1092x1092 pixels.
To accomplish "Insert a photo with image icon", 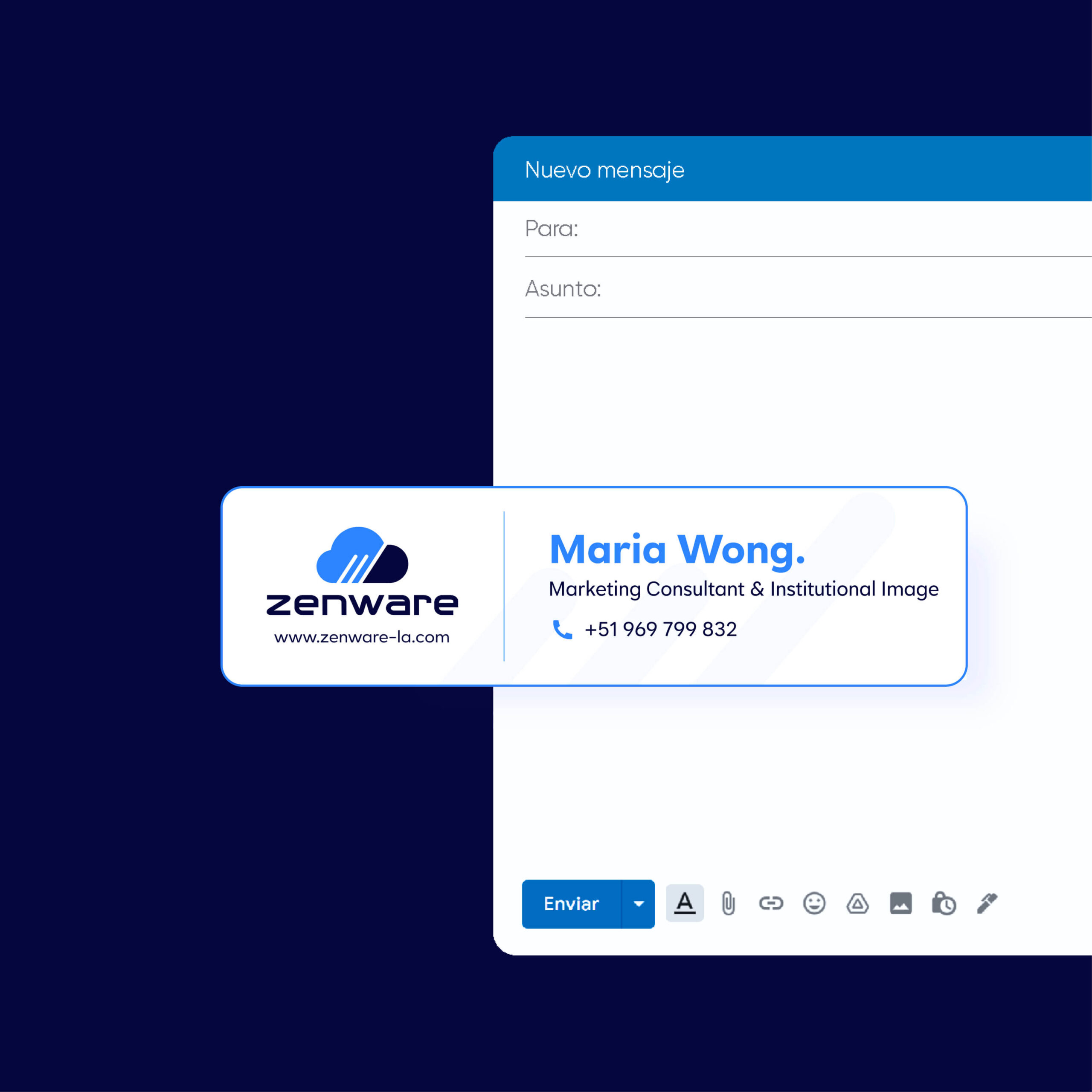I will [901, 903].
